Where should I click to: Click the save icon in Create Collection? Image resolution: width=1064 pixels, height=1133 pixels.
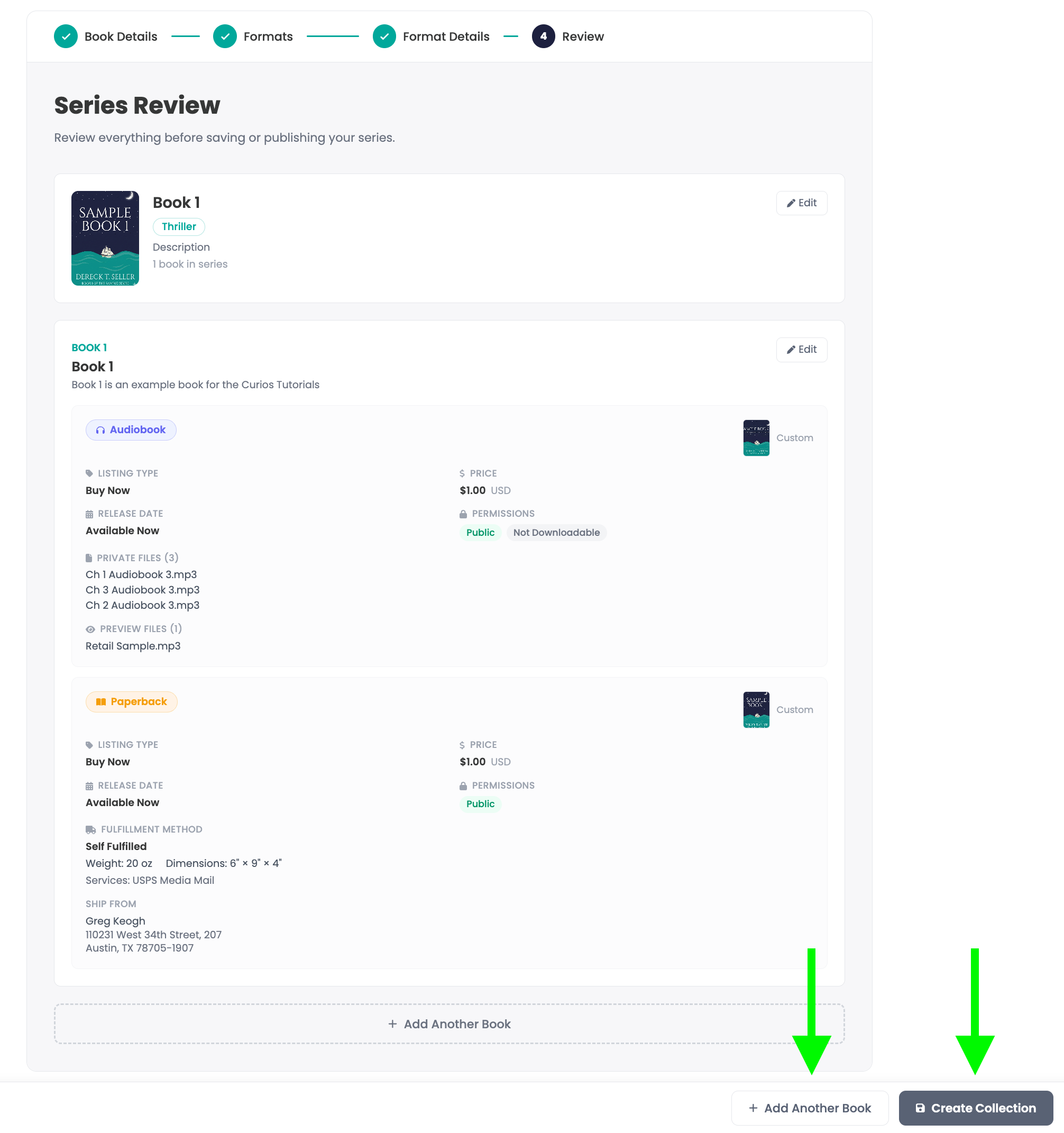pyautogui.click(x=920, y=1109)
